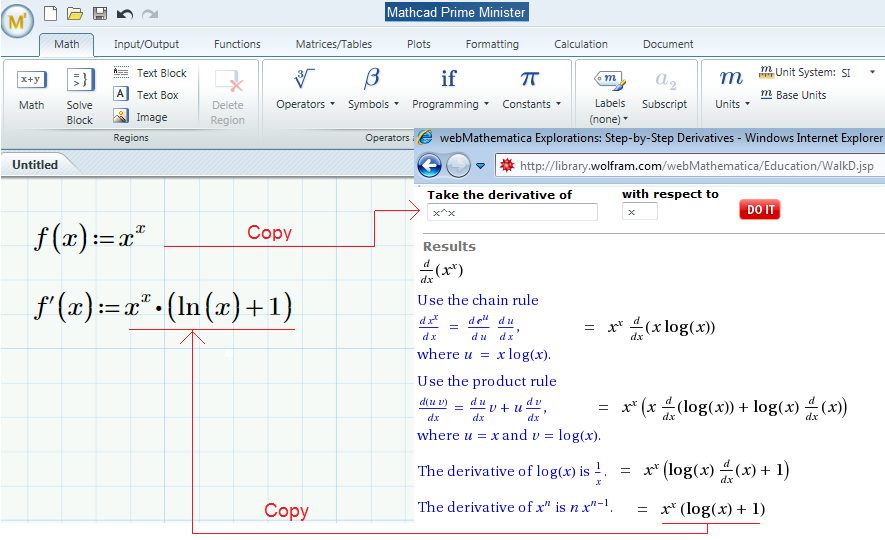This screenshot has width=885, height=540.
Task: Click the Internet Explorer title bar icon
Action: pyautogui.click(x=425, y=137)
